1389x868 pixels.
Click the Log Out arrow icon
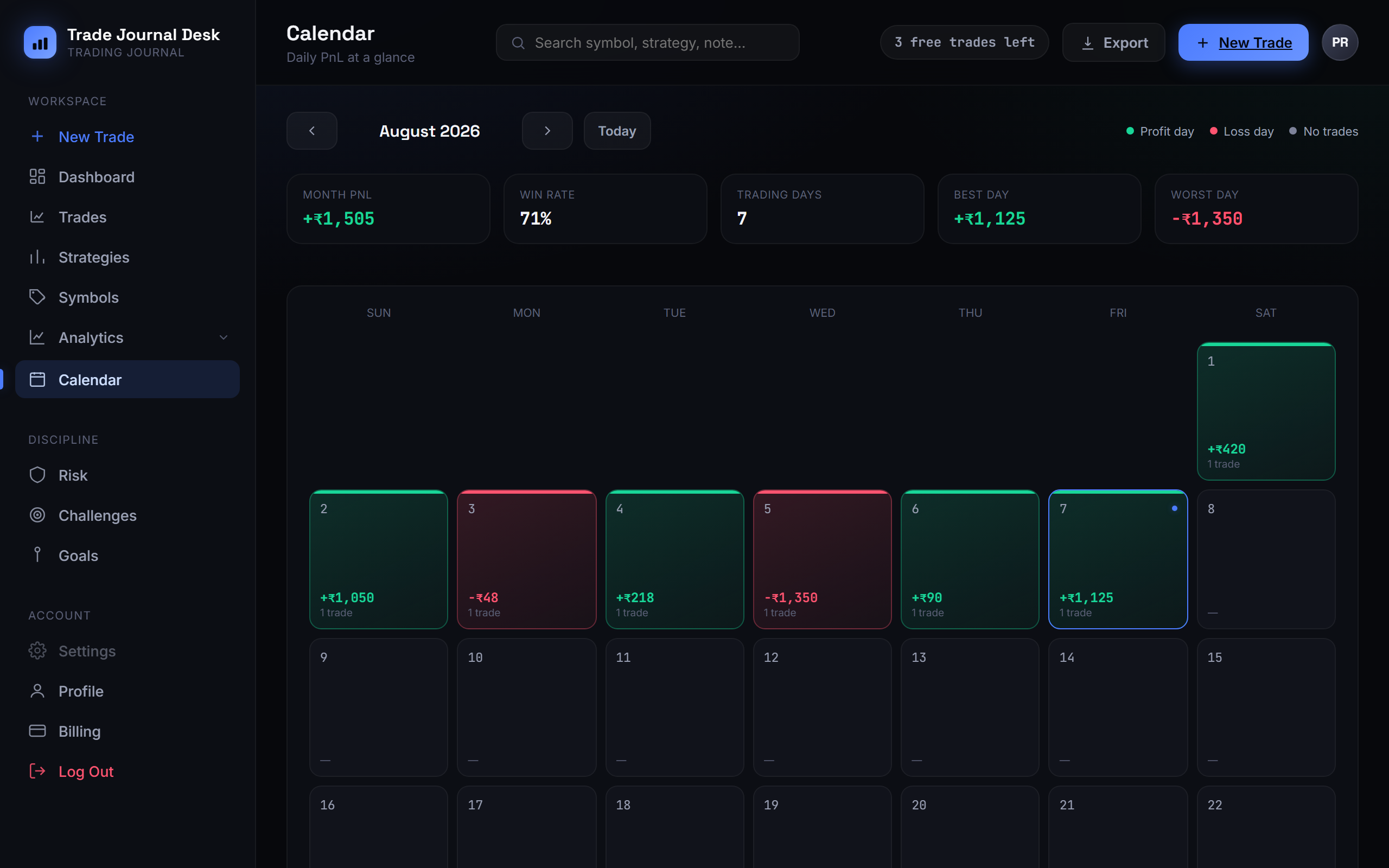37,771
